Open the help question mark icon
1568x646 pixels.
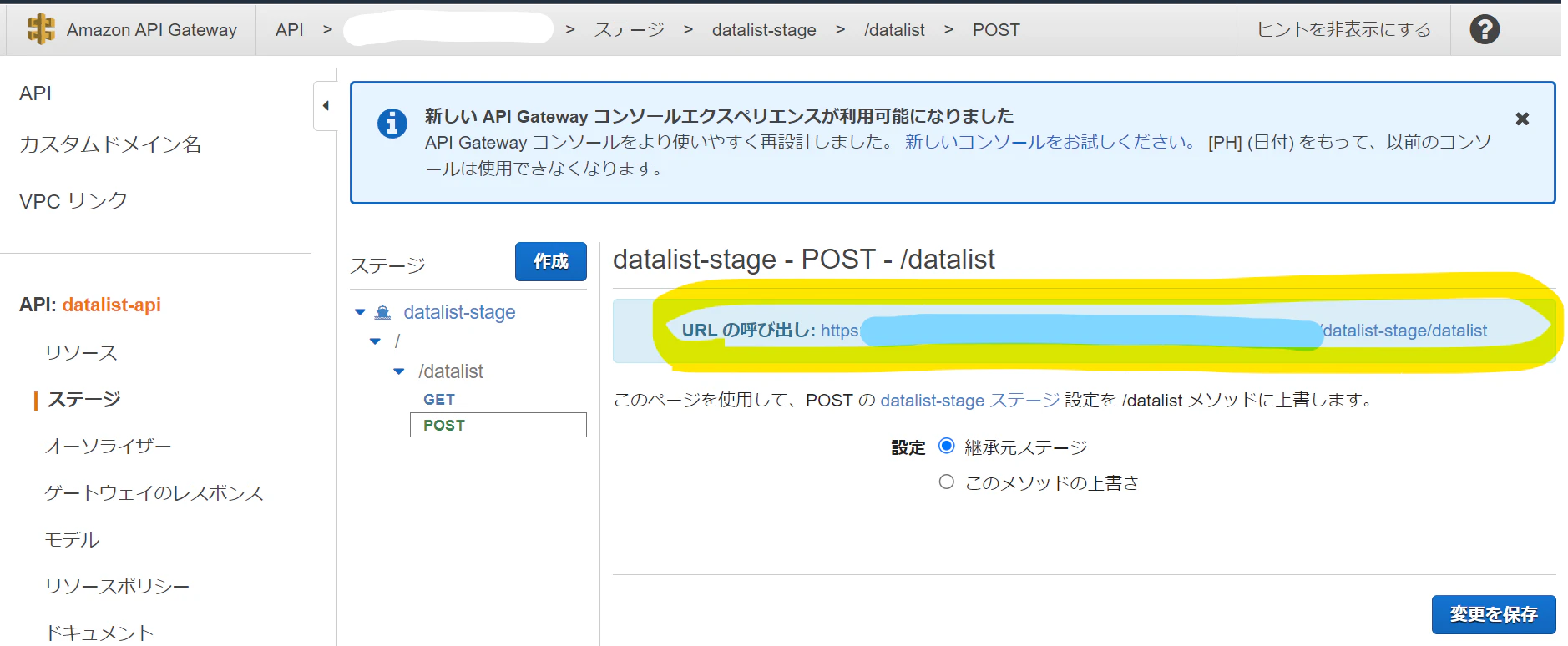1485,29
